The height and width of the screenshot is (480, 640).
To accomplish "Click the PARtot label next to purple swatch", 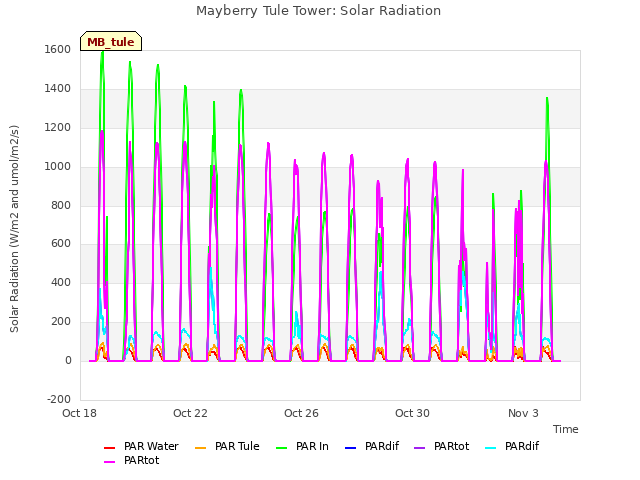I will (x=451, y=447).
